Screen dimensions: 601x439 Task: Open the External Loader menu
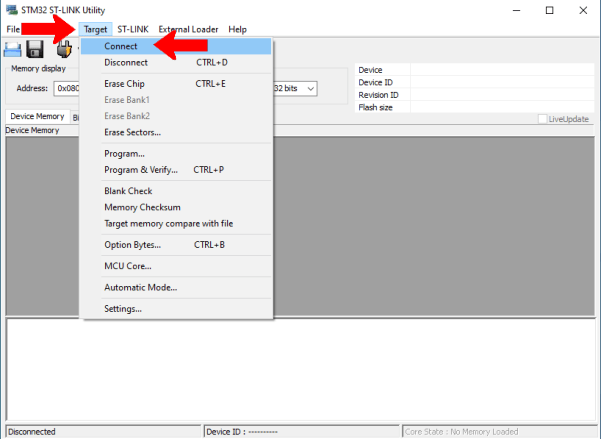(x=188, y=29)
